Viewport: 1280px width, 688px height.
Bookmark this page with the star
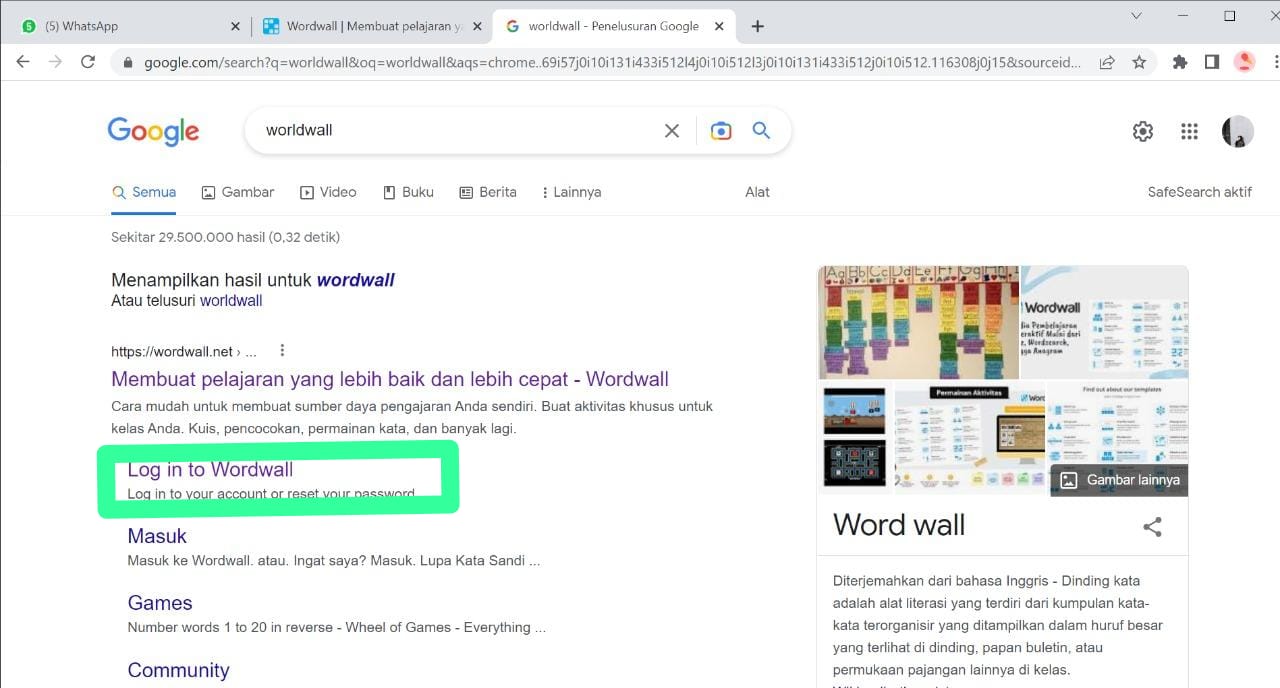click(1139, 62)
